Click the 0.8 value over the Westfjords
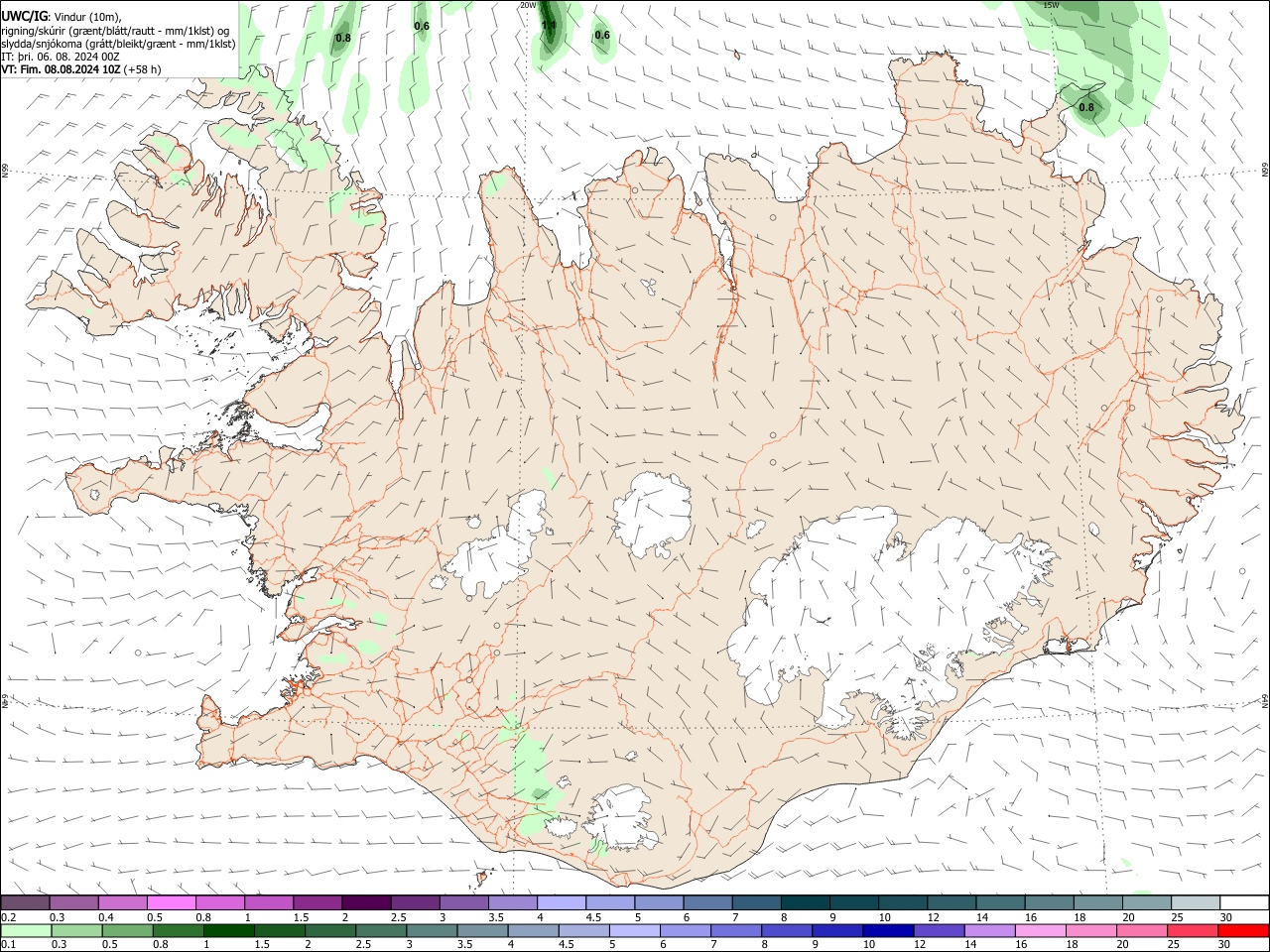The width and height of the screenshot is (1270, 952). pyautogui.click(x=343, y=39)
